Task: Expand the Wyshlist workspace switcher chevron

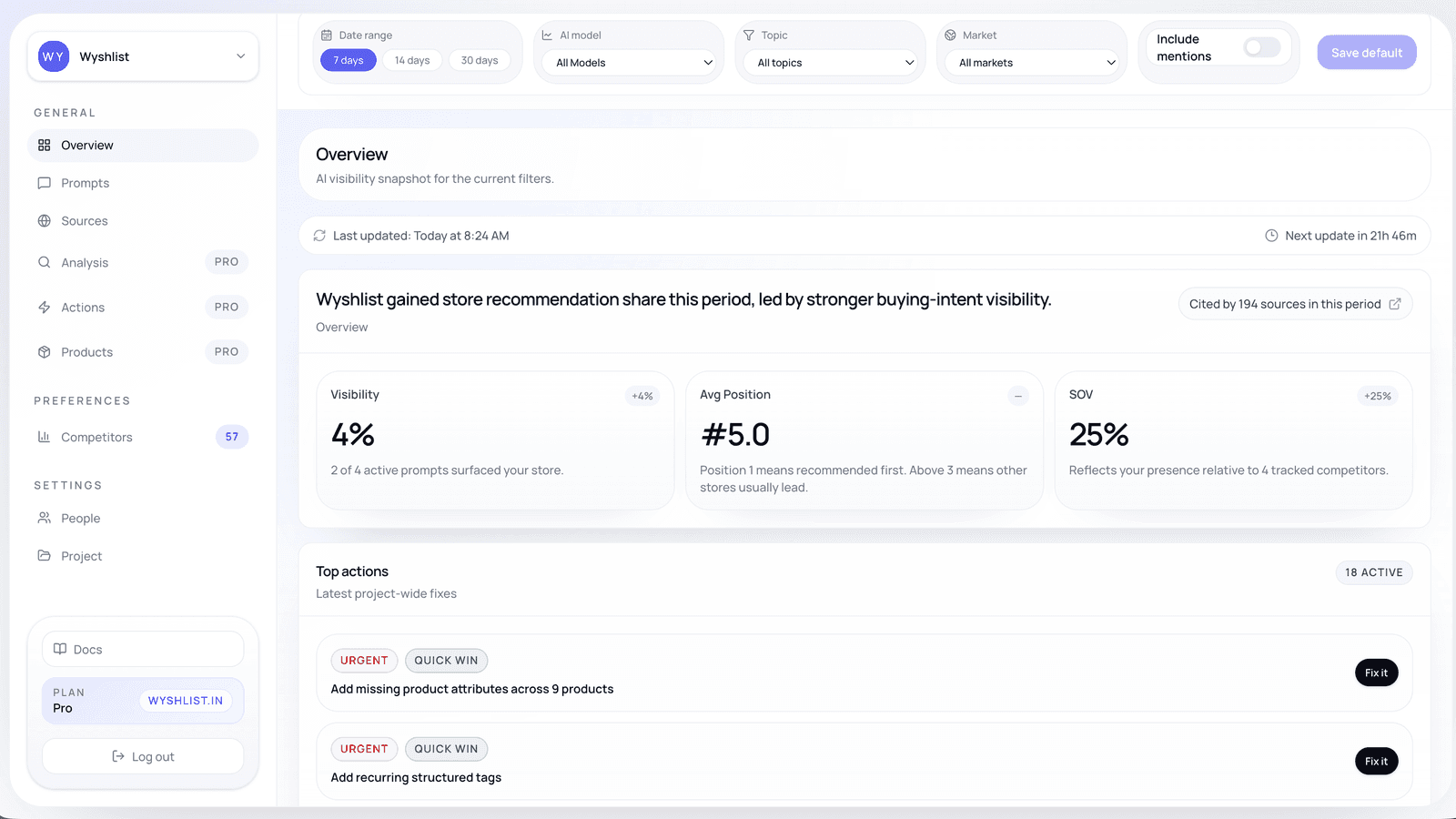Action: [241, 56]
